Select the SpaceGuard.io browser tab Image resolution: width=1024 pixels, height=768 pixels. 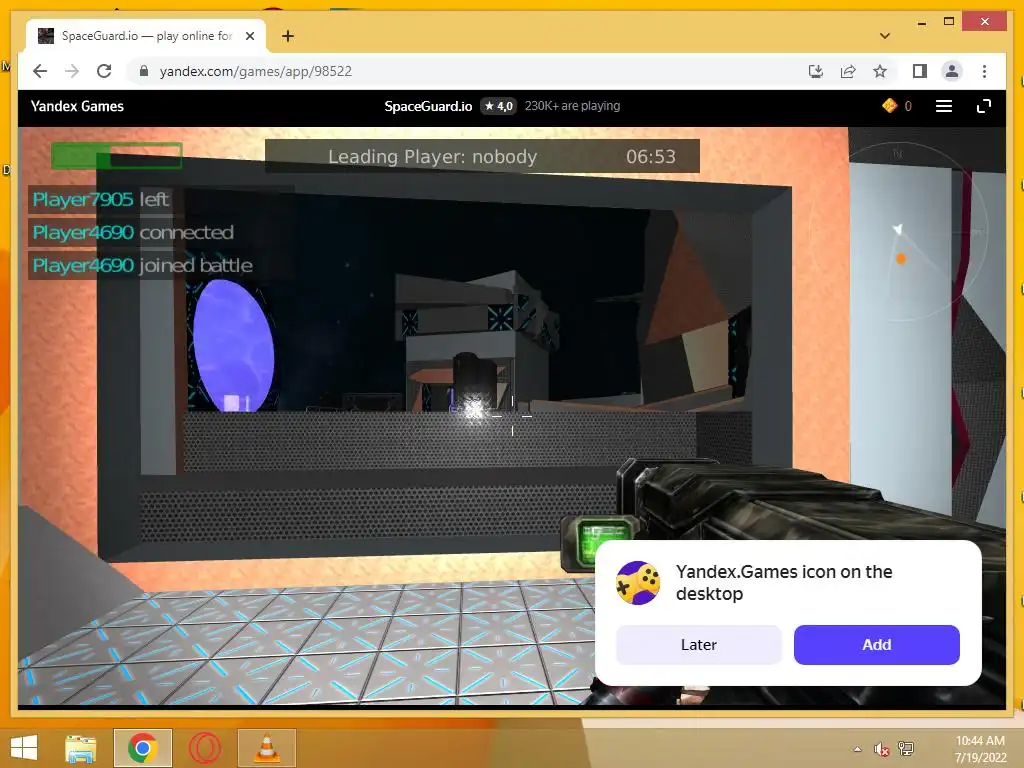[x=146, y=36]
